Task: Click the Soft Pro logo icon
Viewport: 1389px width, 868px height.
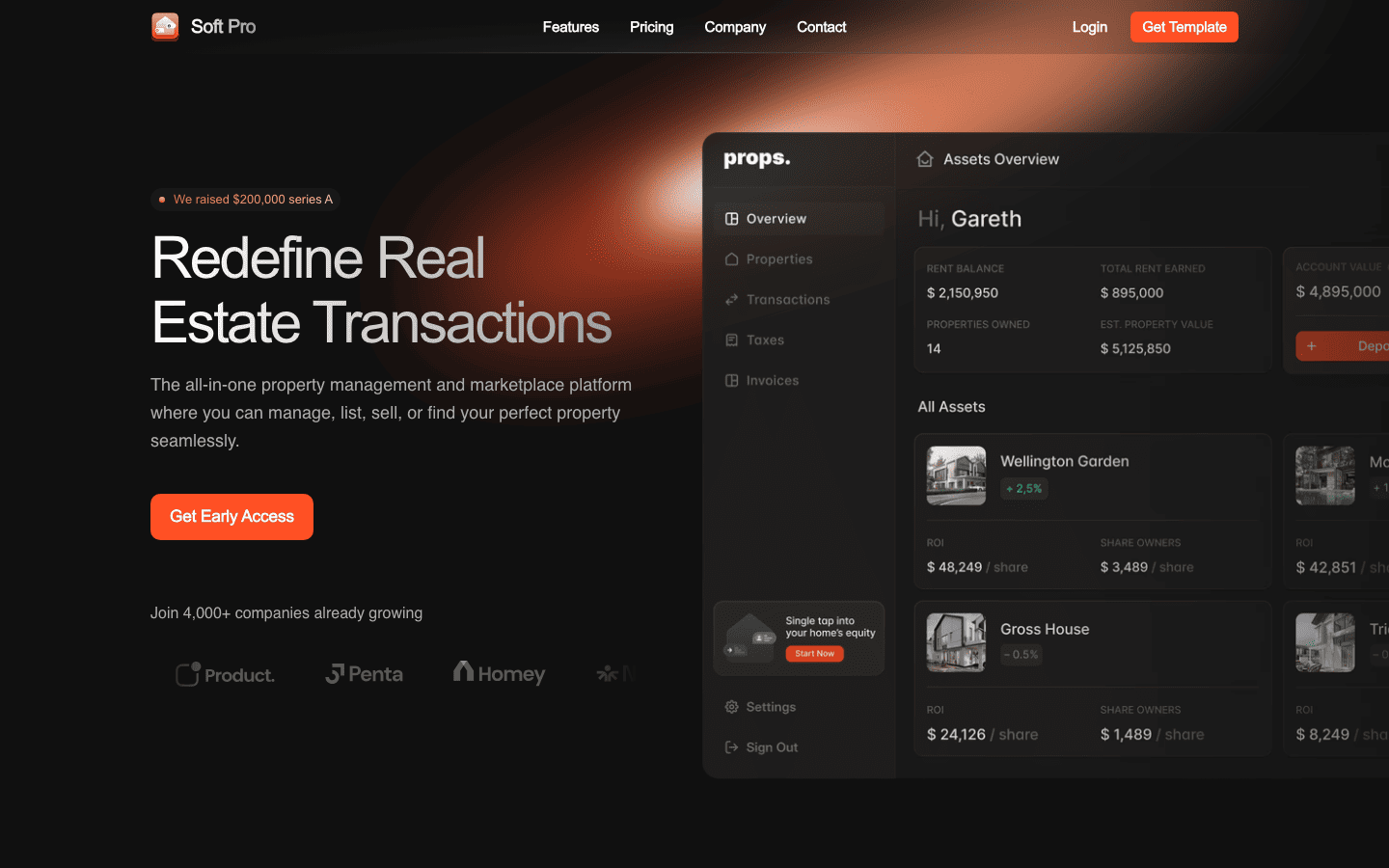Action: [x=165, y=26]
